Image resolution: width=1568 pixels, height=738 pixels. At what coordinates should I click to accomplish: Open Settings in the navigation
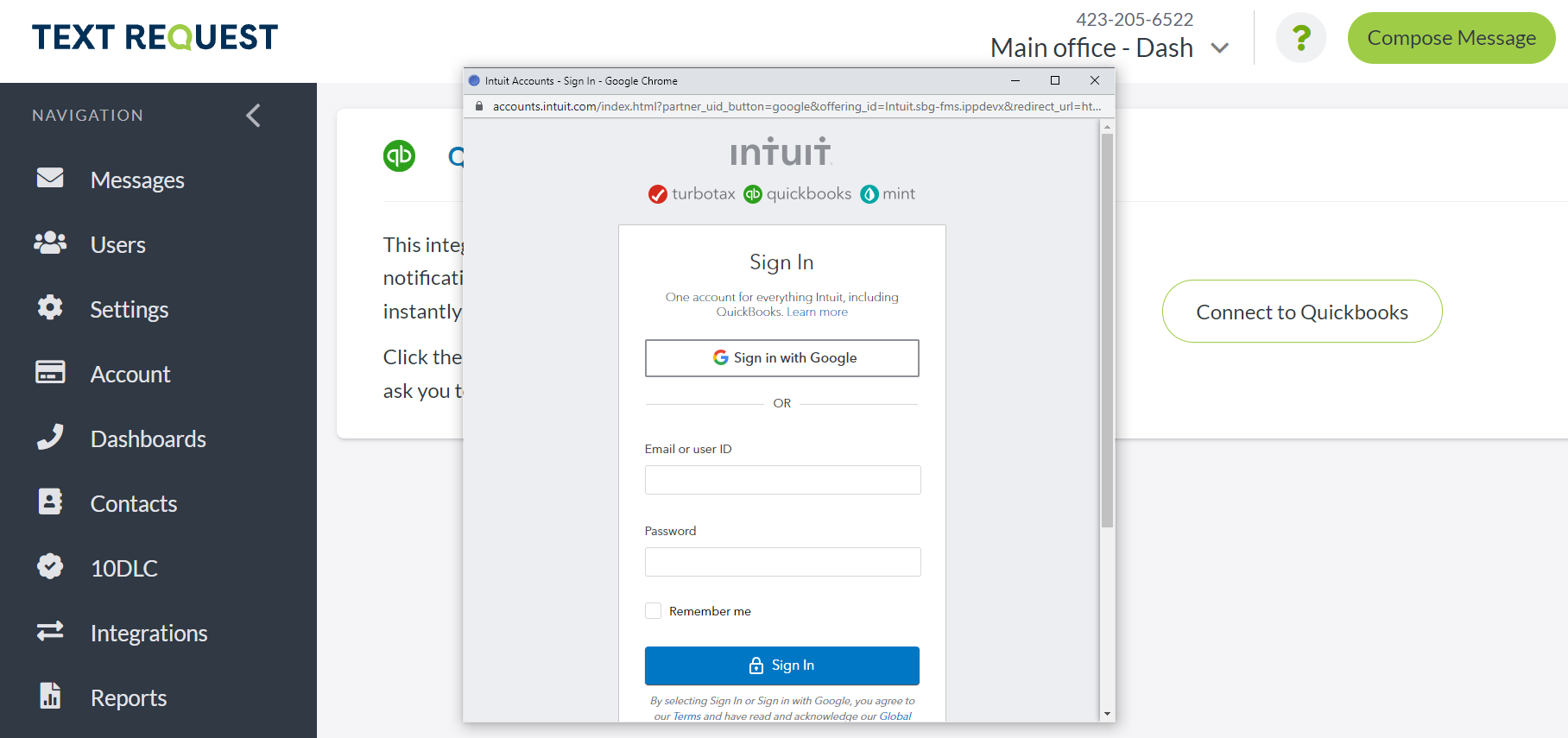tap(130, 309)
